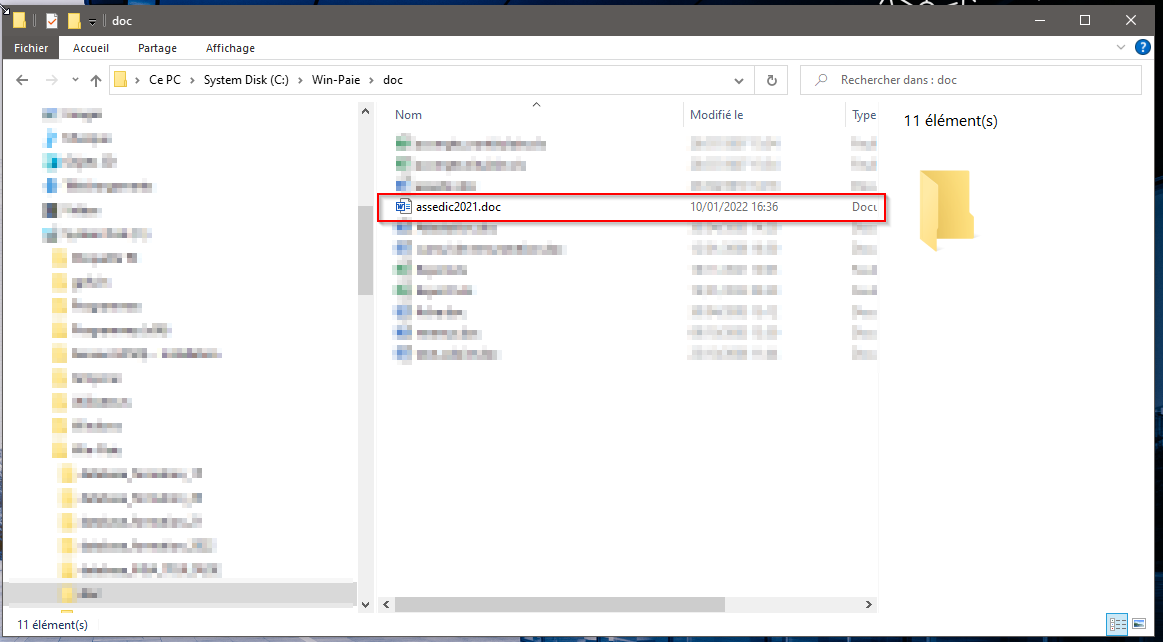Sort files by Modifié le column

[x=716, y=115]
